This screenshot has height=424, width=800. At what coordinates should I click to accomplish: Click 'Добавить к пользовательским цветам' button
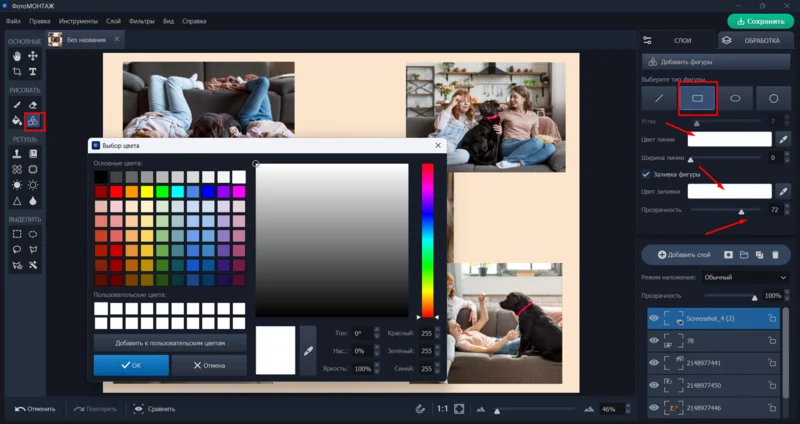(170, 342)
